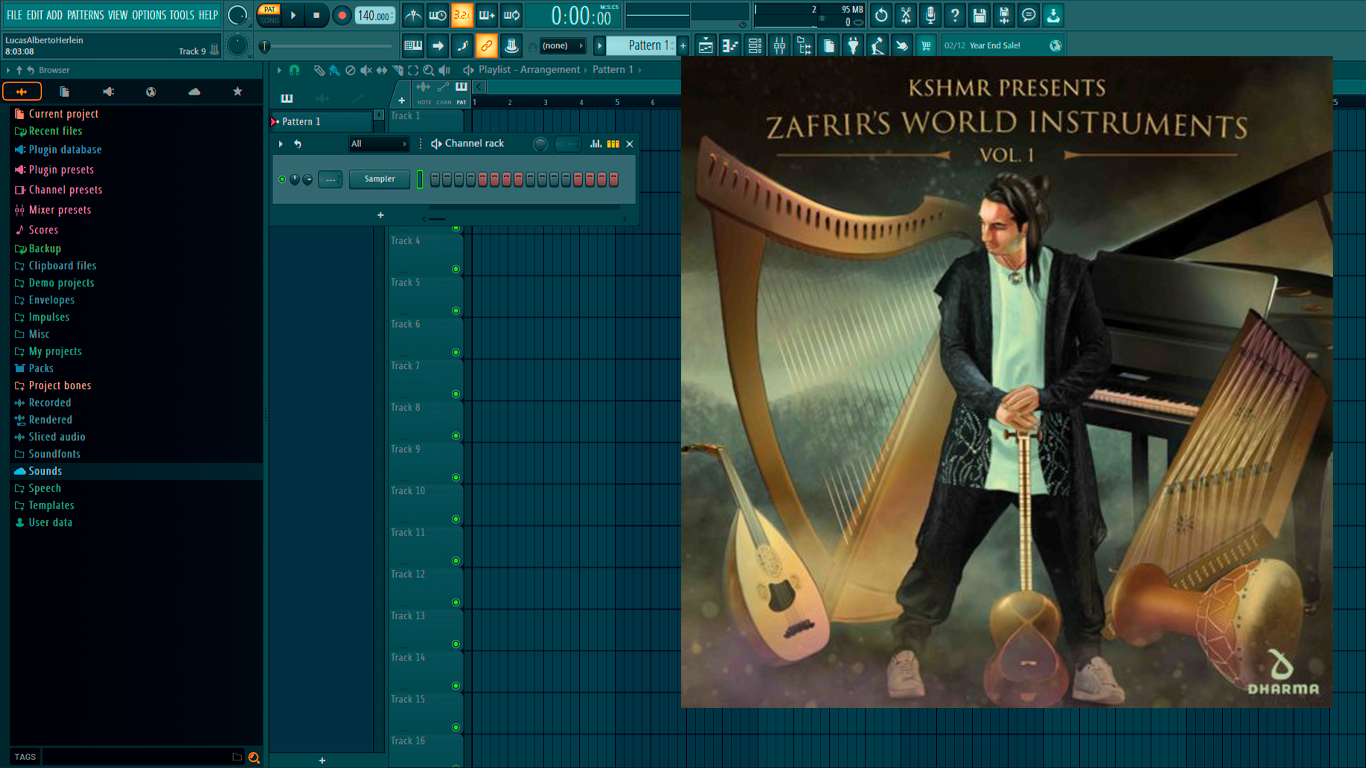The width and height of the screenshot is (1366, 768).
Task: Open the FILE menu
Action: pos(14,15)
